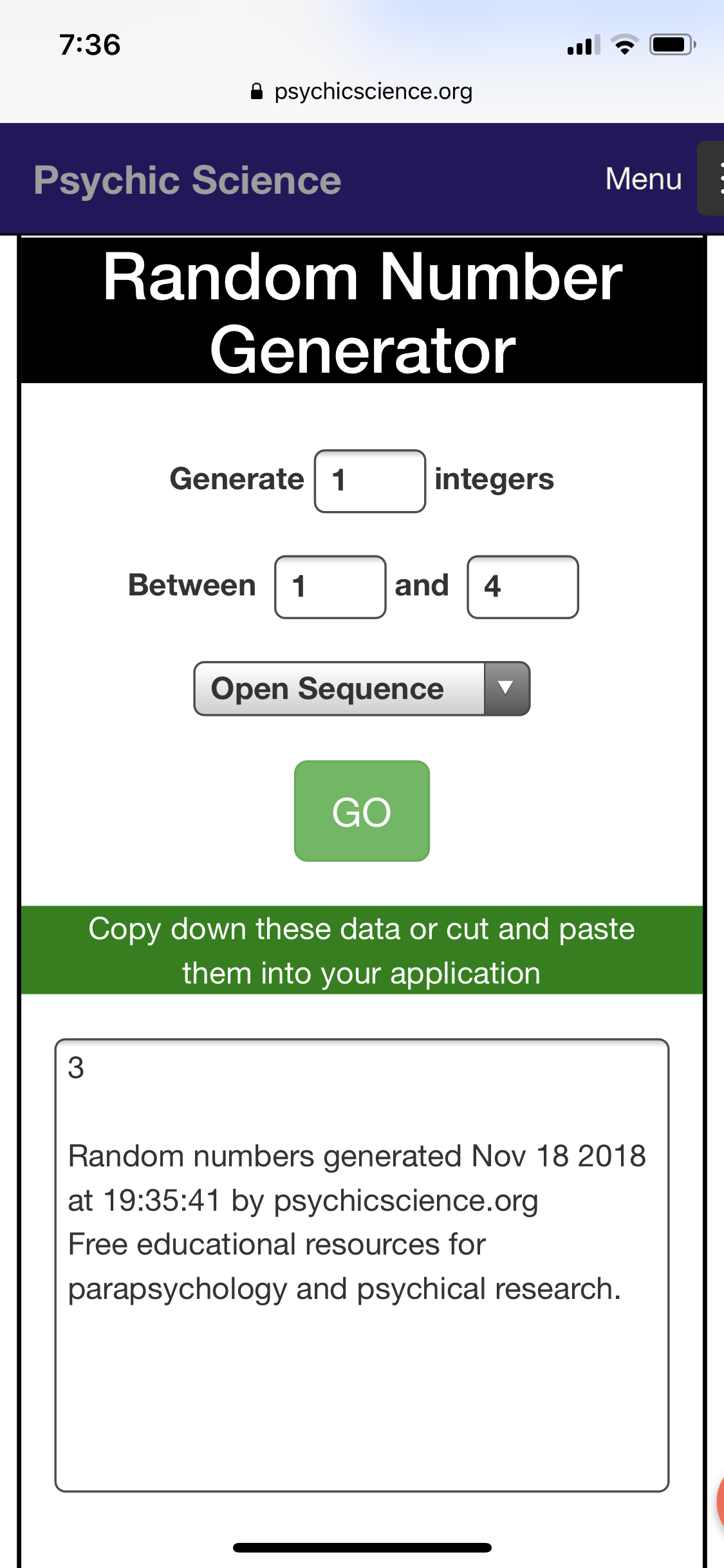Tap the green Copy down these data banner
This screenshot has height=1568, width=724.
(362, 950)
